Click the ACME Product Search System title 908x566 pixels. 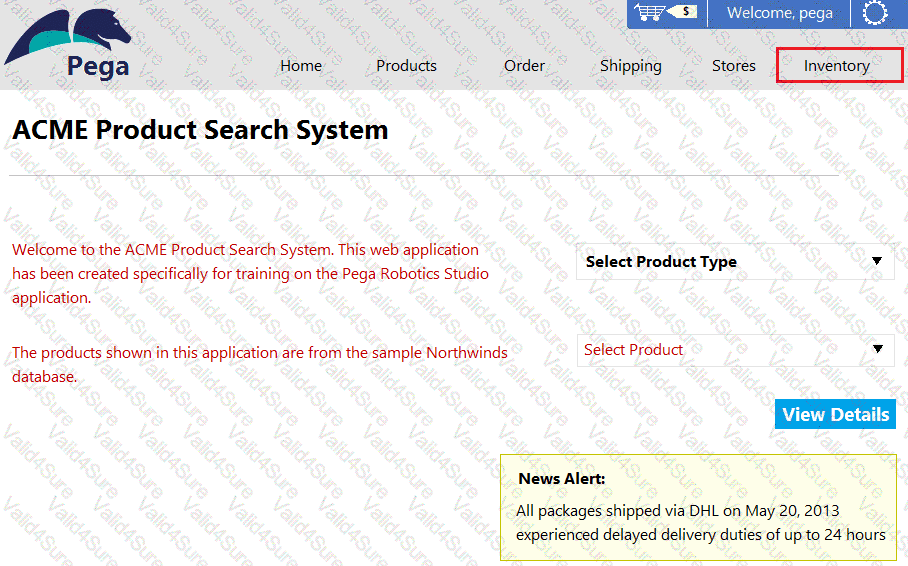coord(200,130)
